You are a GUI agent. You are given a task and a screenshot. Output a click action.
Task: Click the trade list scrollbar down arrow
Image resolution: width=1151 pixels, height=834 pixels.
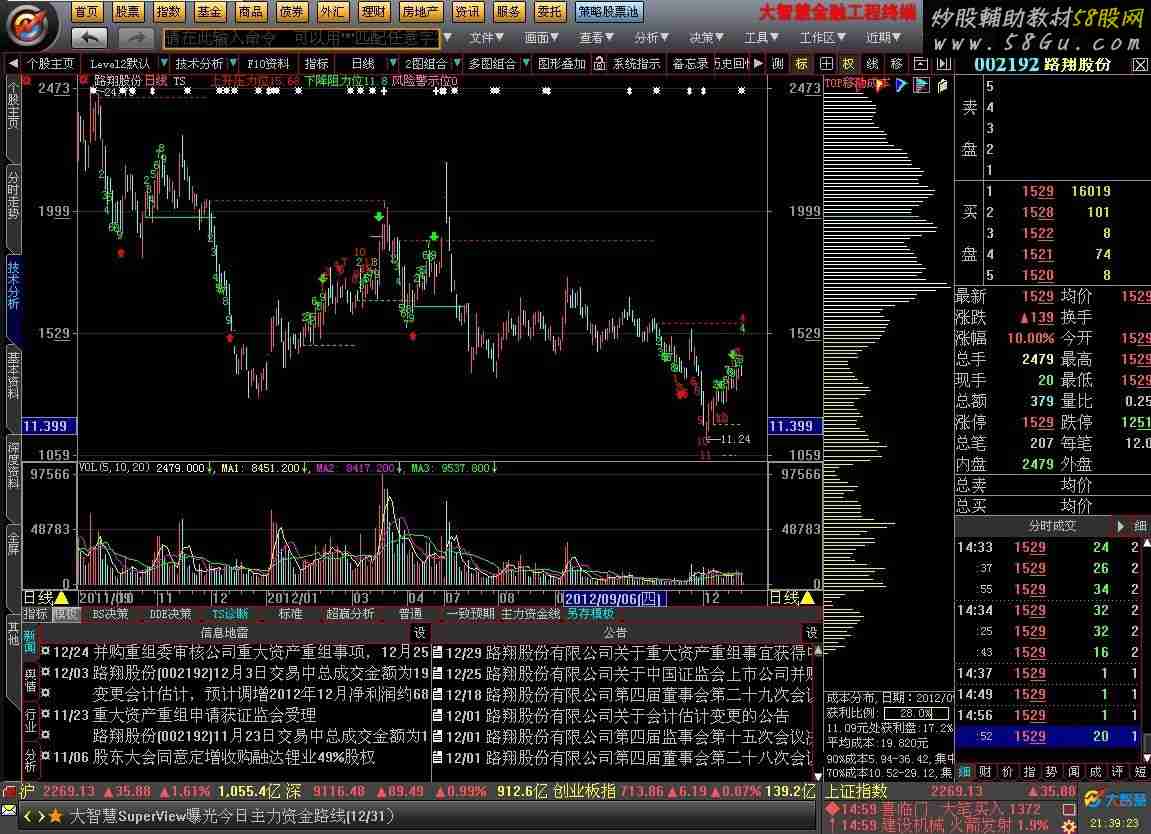pyautogui.click(x=1146, y=756)
